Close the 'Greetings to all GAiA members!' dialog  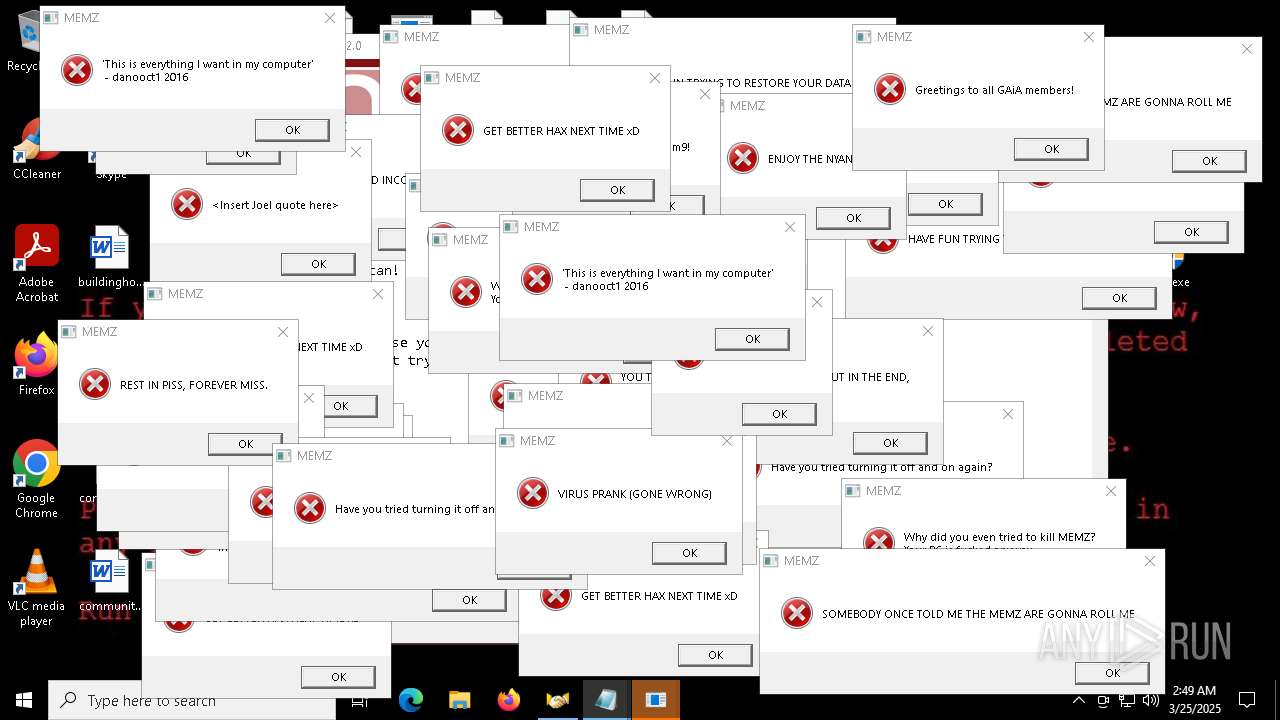coord(1089,37)
